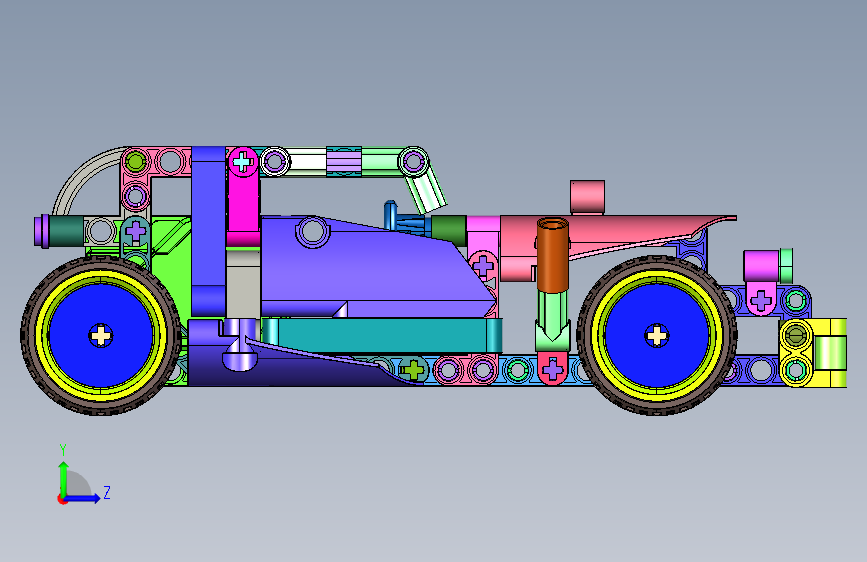Pick the dark green cylinder at the left end

[x=66, y=231]
